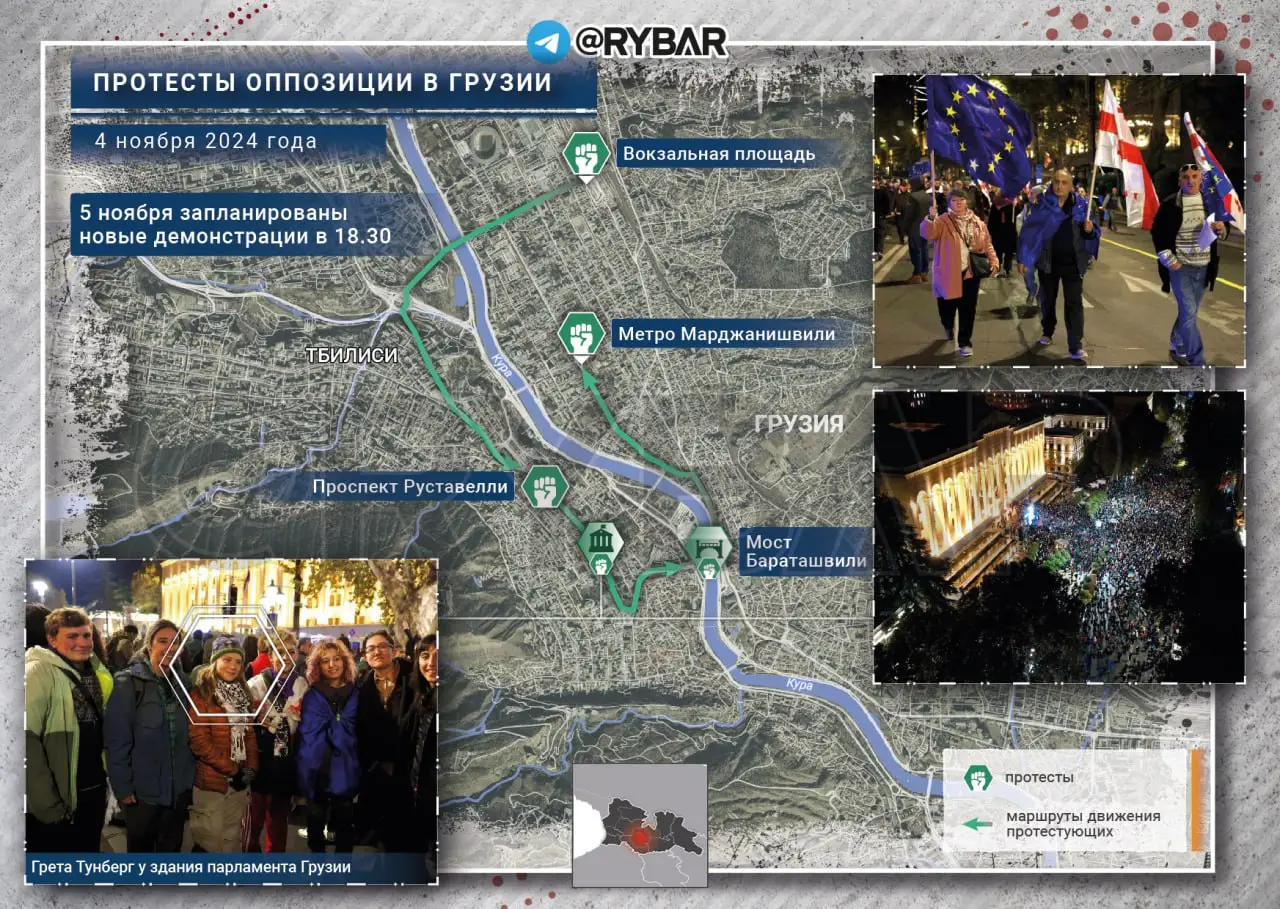The height and width of the screenshot is (909, 1280).
Task: Click the Проспект Руставели label
Action: point(412,488)
